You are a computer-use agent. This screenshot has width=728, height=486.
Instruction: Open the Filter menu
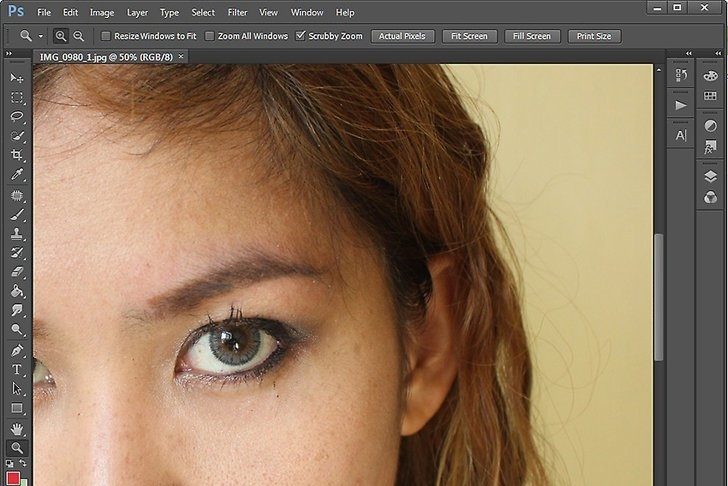pyautogui.click(x=237, y=12)
